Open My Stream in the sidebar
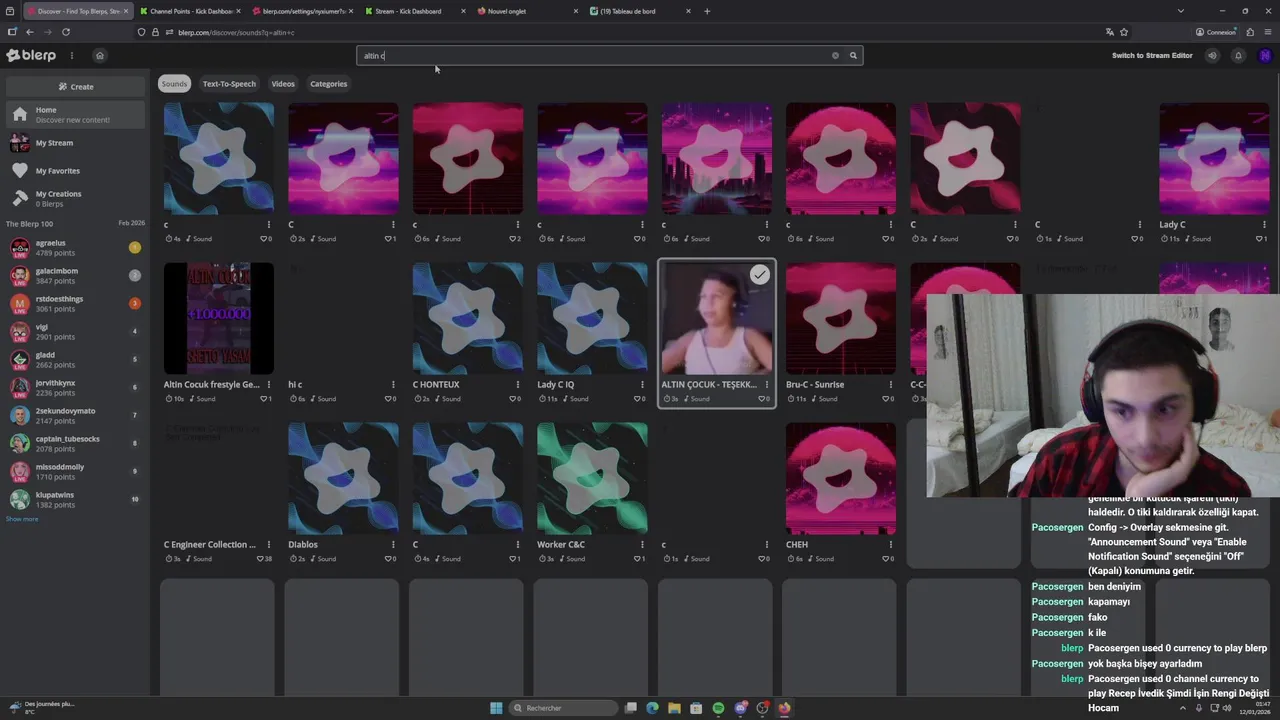This screenshot has height=720, width=1280. click(76, 143)
